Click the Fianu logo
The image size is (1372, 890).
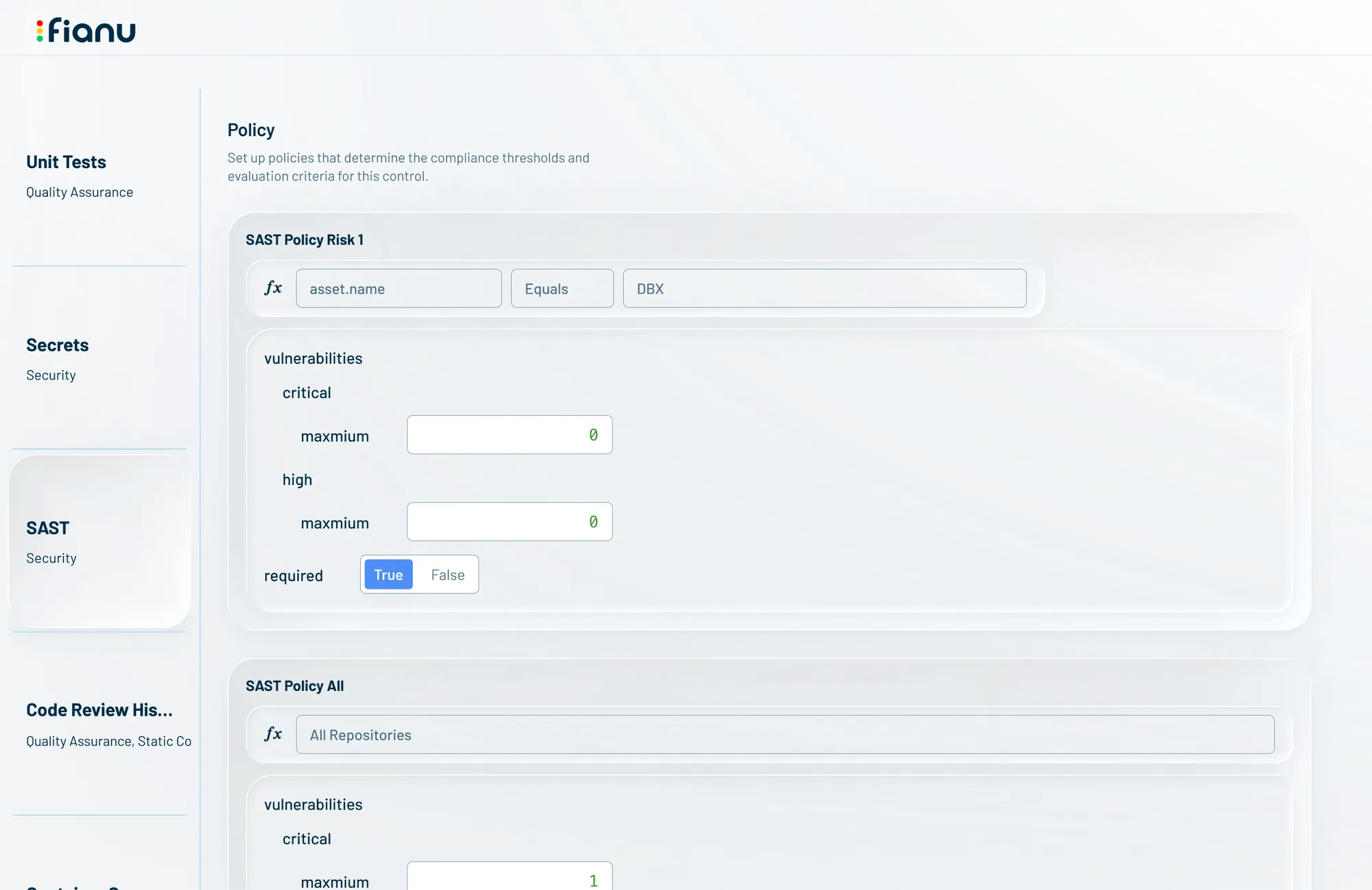click(x=86, y=30)
